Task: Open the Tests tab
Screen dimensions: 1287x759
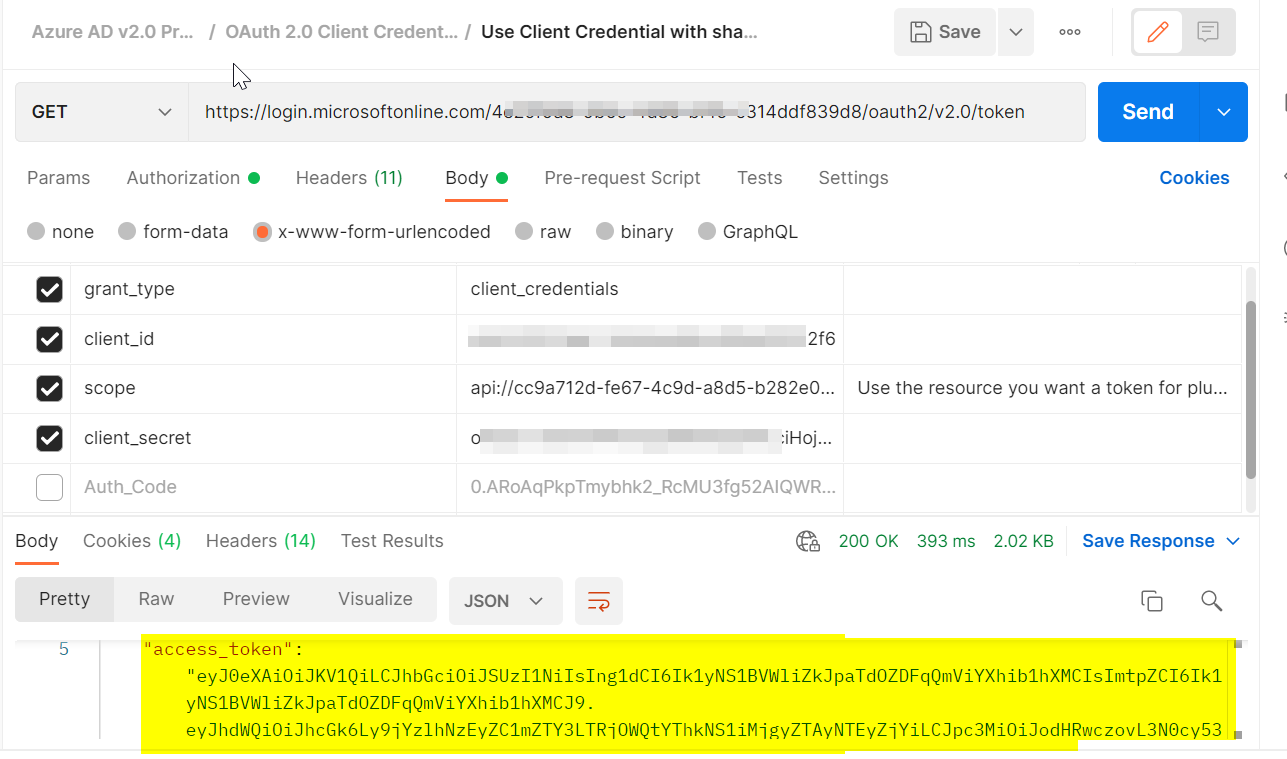Action: [760, 178]
